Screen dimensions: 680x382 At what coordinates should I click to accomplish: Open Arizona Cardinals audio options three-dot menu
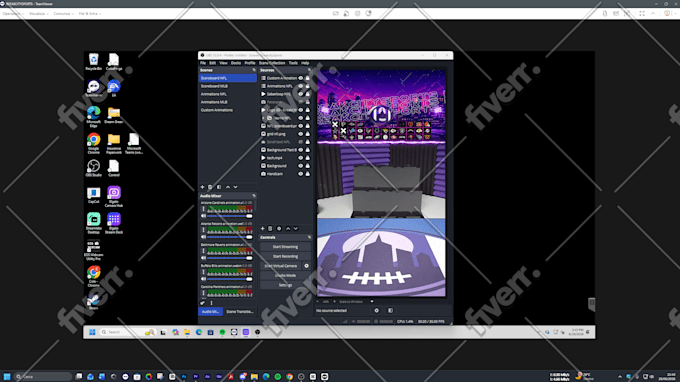click(x=203, y=209)
